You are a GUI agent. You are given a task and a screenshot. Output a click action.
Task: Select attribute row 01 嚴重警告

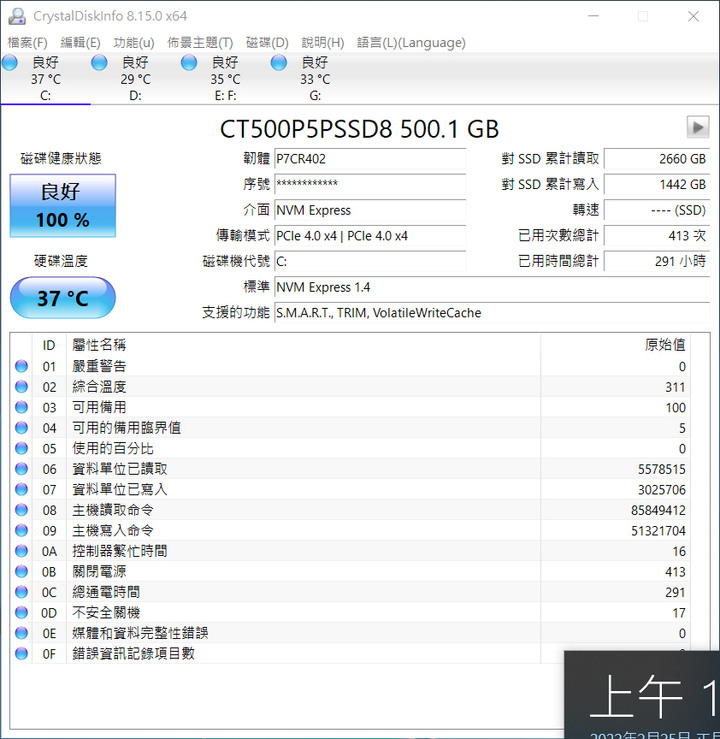350,366
